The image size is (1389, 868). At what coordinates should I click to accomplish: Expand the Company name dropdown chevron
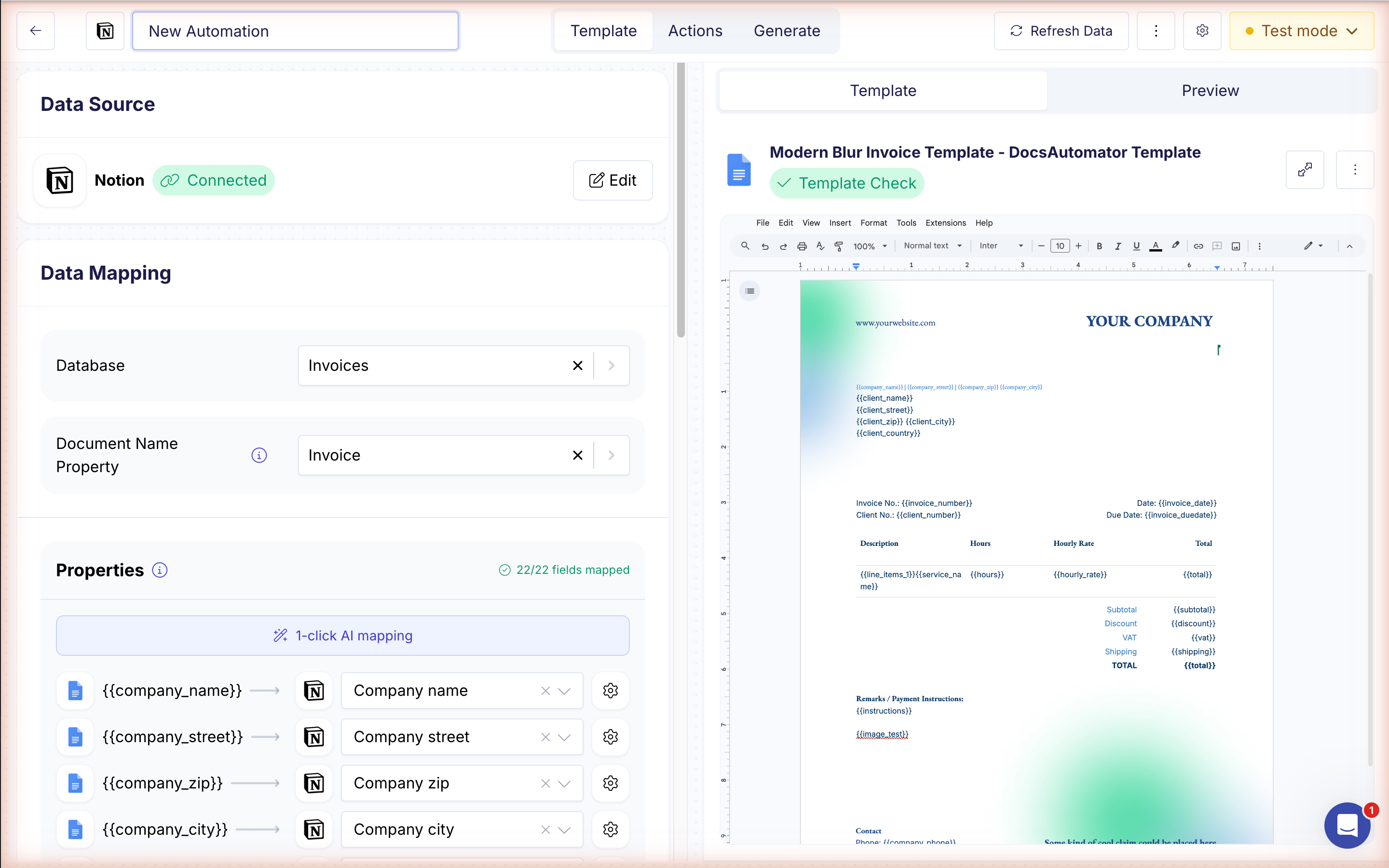tap(564, 691)
